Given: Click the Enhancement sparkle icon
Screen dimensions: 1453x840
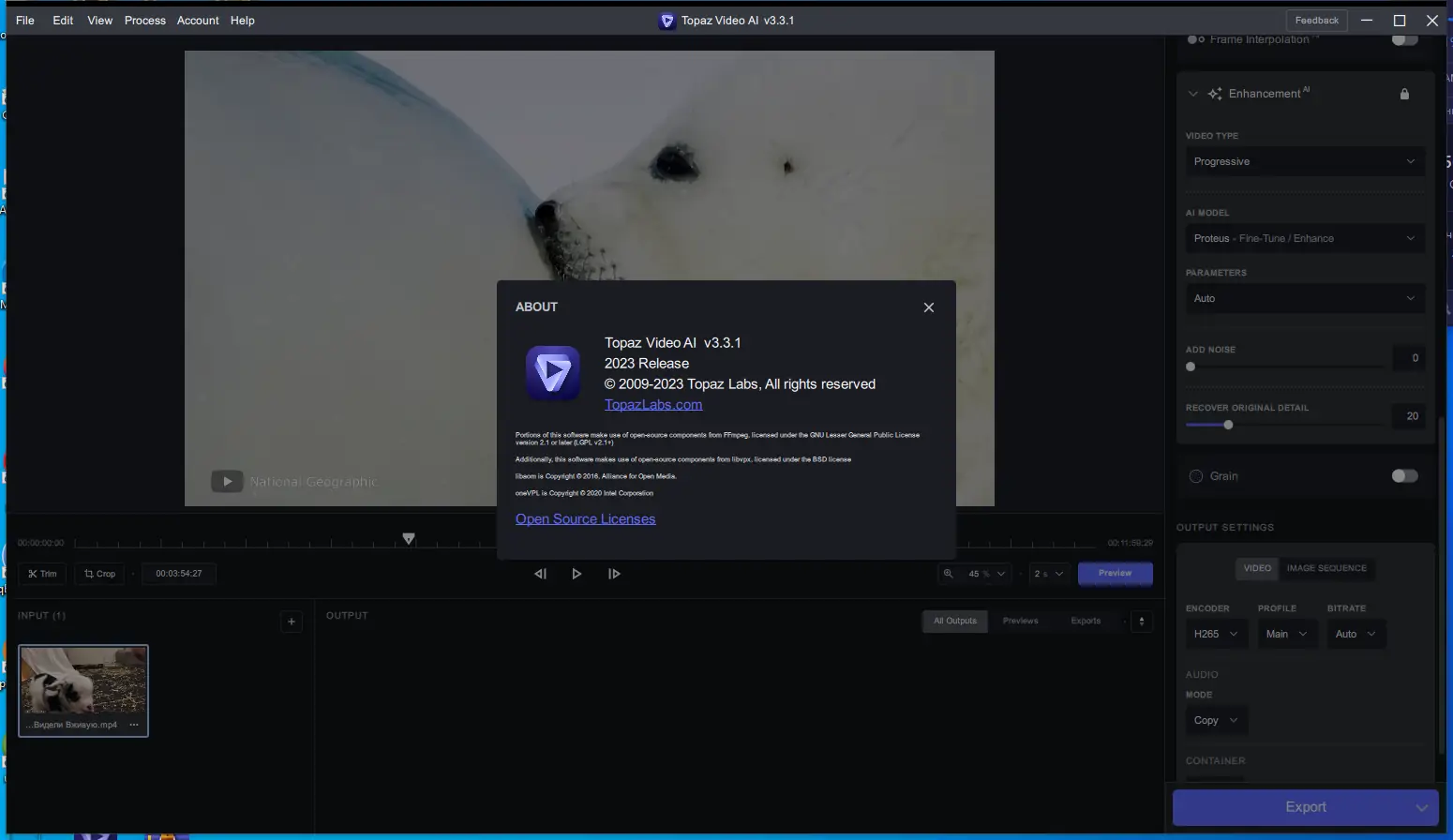Looking at the screenshot, I should coord(1215,94).
